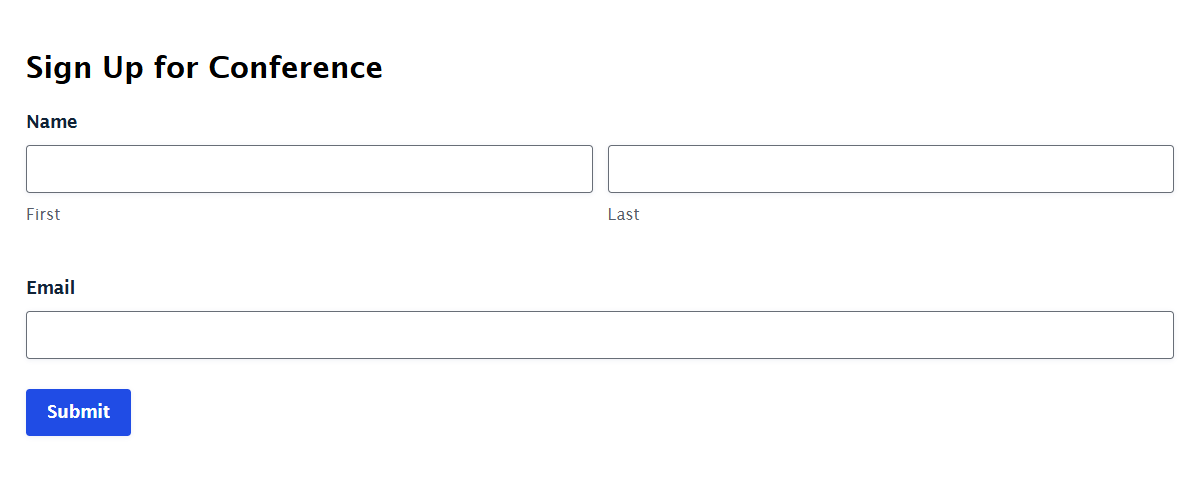Viewport: 1200px width, 480px height.
Task: Send the form with the Submit button
Action: click(78, 412)
